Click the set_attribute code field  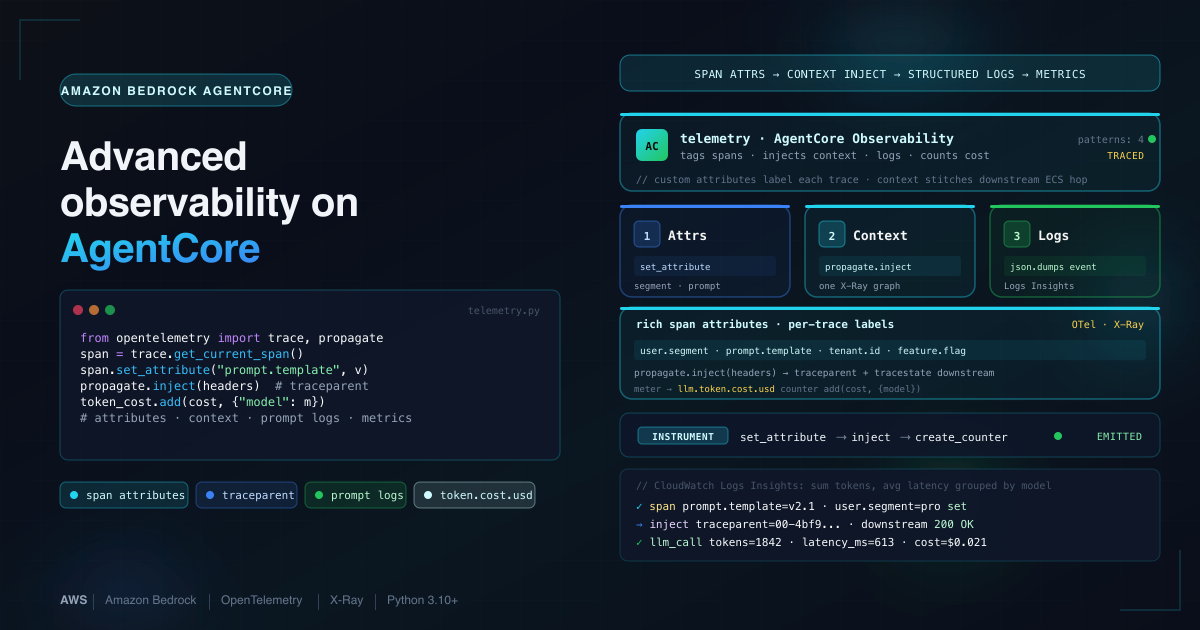tap(705, 267)
